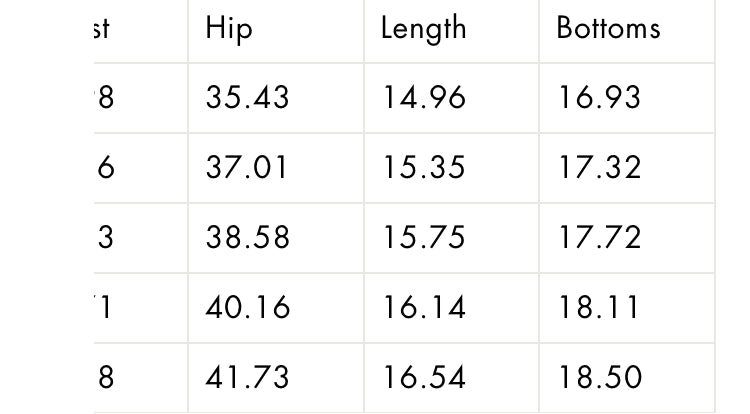Click length cell 14.96
This screenshot has height=414, width=750.
point(424,98)
